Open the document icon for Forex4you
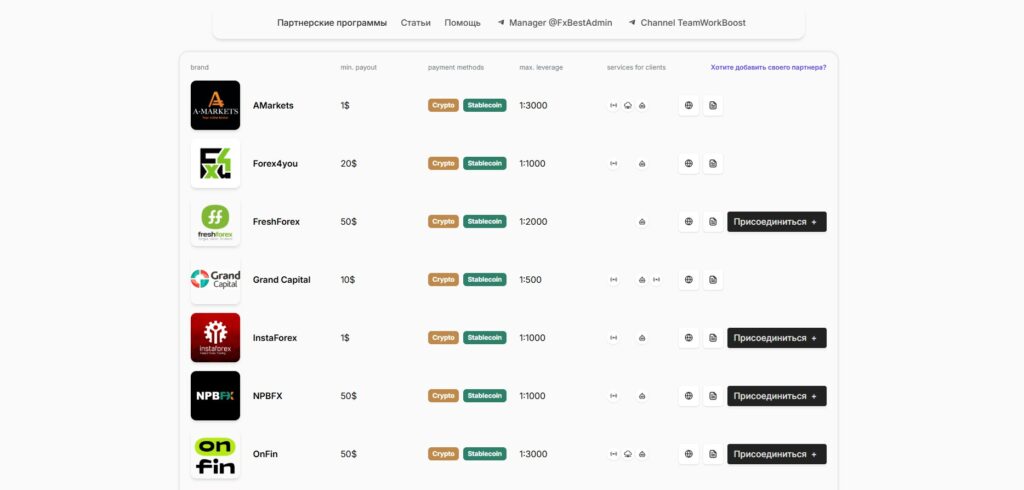This screenshot has height=490, width=1024. click(x=712, y=163)
